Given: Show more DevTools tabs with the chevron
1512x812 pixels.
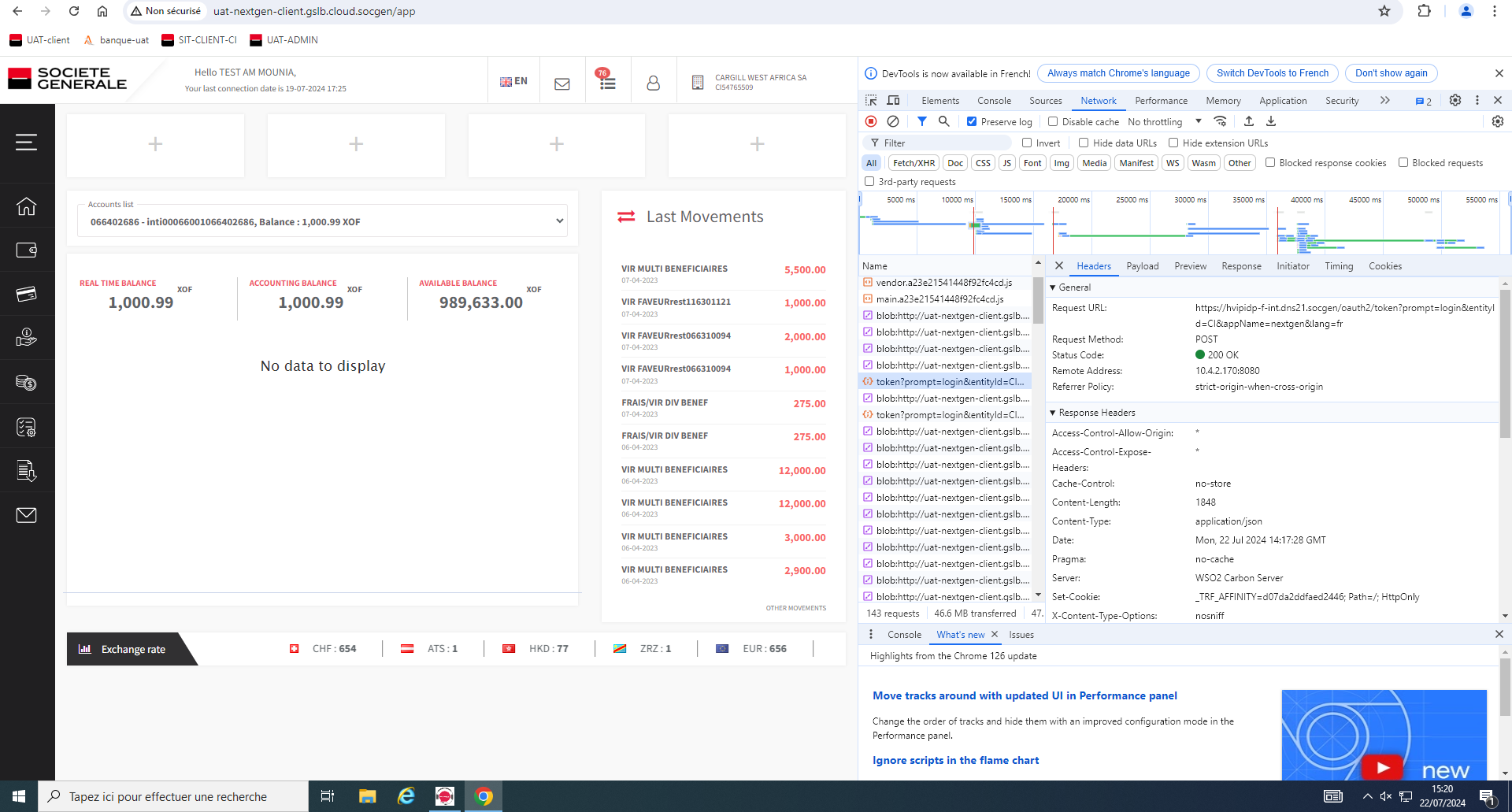Looking at the screenshot, I should point(1385,100).
